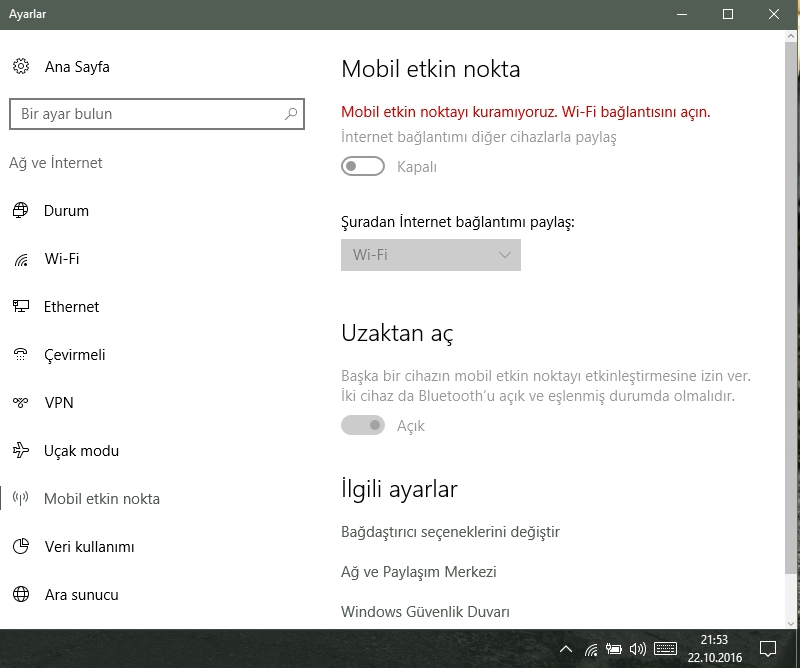
Task: Open the Wi-Fi connection sharing dropdown
Action: 431,255
